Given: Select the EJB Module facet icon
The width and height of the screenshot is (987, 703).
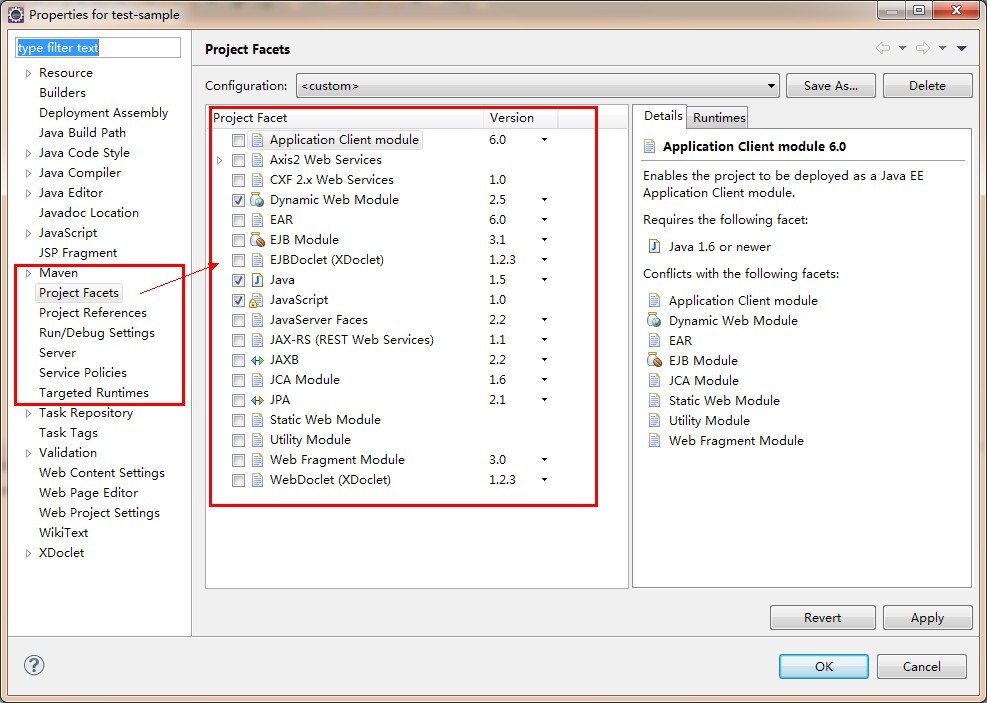Looking at the screenshot, I should pos(257,240).
